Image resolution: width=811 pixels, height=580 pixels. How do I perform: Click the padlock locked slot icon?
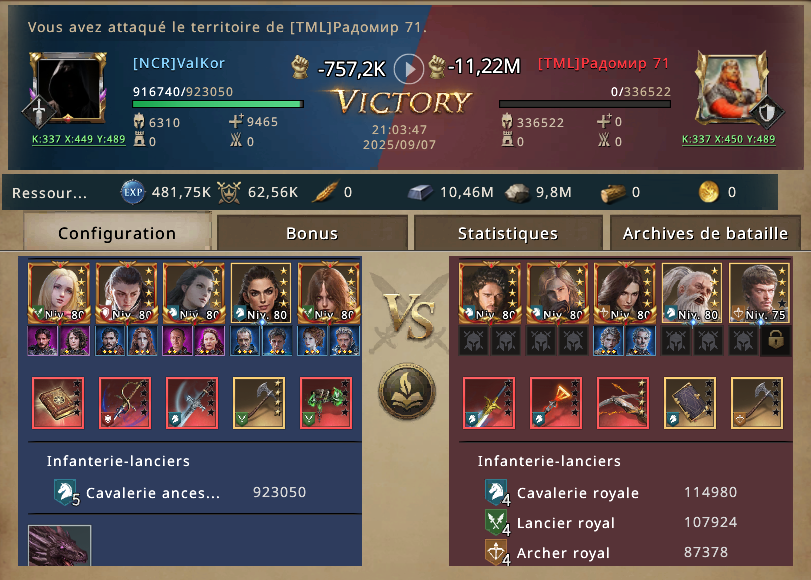(x=775, y=340)
